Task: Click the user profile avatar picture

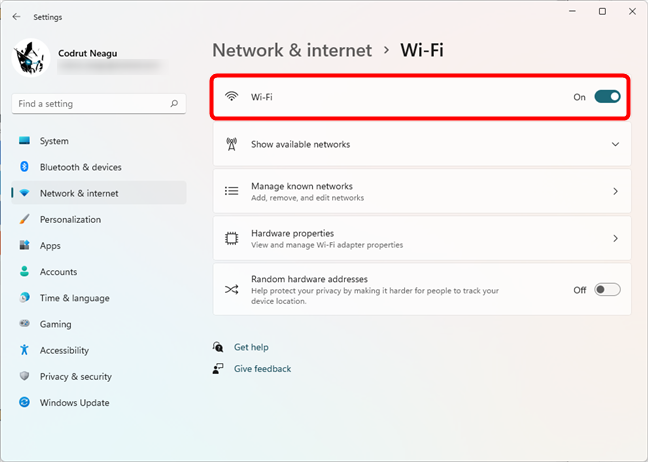Action: point(31,58)
